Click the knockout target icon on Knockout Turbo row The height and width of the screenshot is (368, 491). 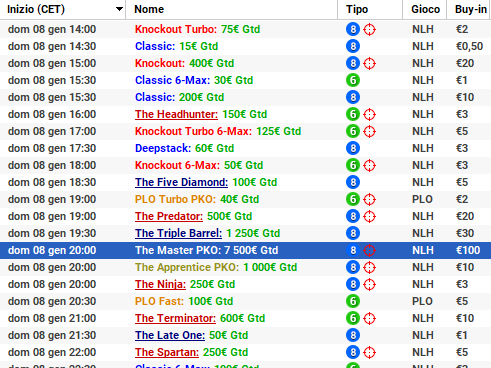point(369,29)
